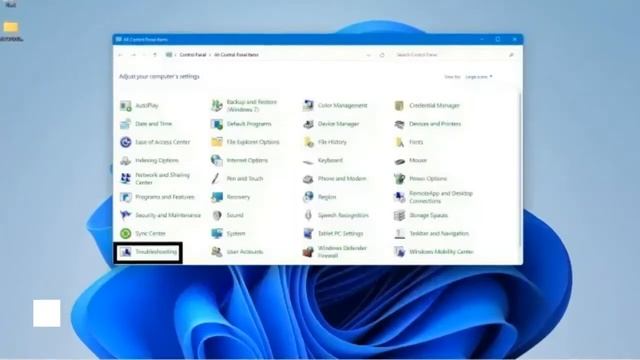Click the Forward navigation arrow

(x=133, y=55)
